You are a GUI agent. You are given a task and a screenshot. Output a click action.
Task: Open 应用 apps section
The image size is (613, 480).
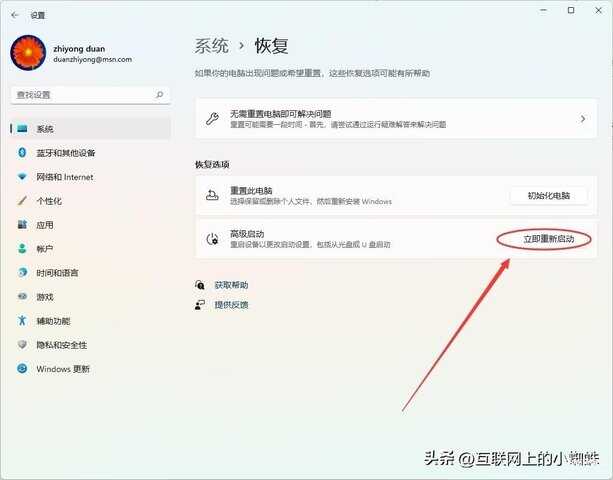pyautogui.click(x=45, y=225)
